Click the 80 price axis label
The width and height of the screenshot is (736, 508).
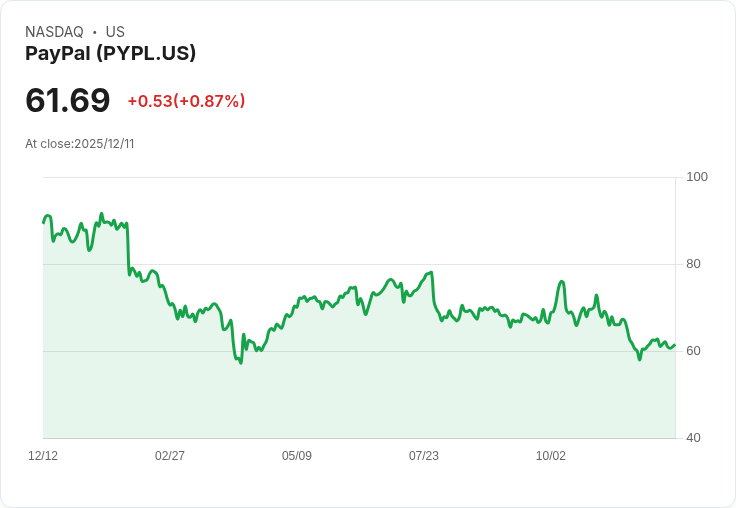(693, 264)
